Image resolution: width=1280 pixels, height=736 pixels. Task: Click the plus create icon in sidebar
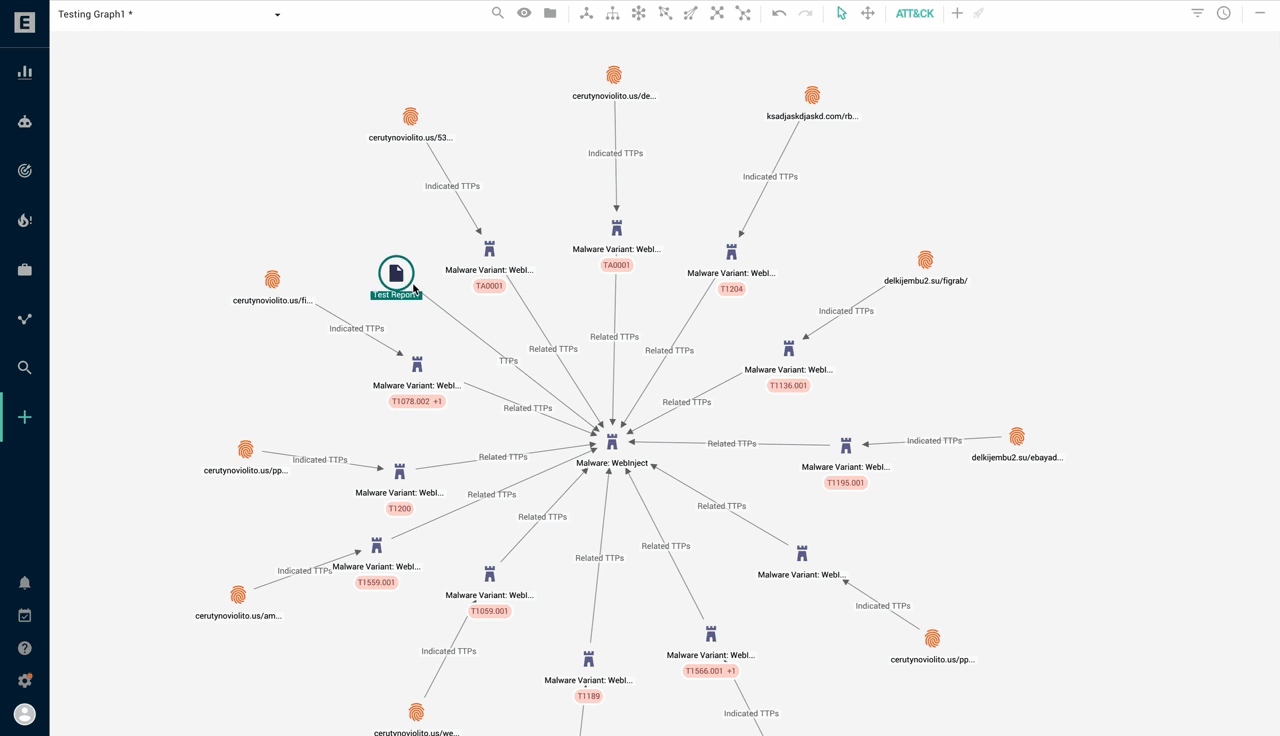coord(25,417)
